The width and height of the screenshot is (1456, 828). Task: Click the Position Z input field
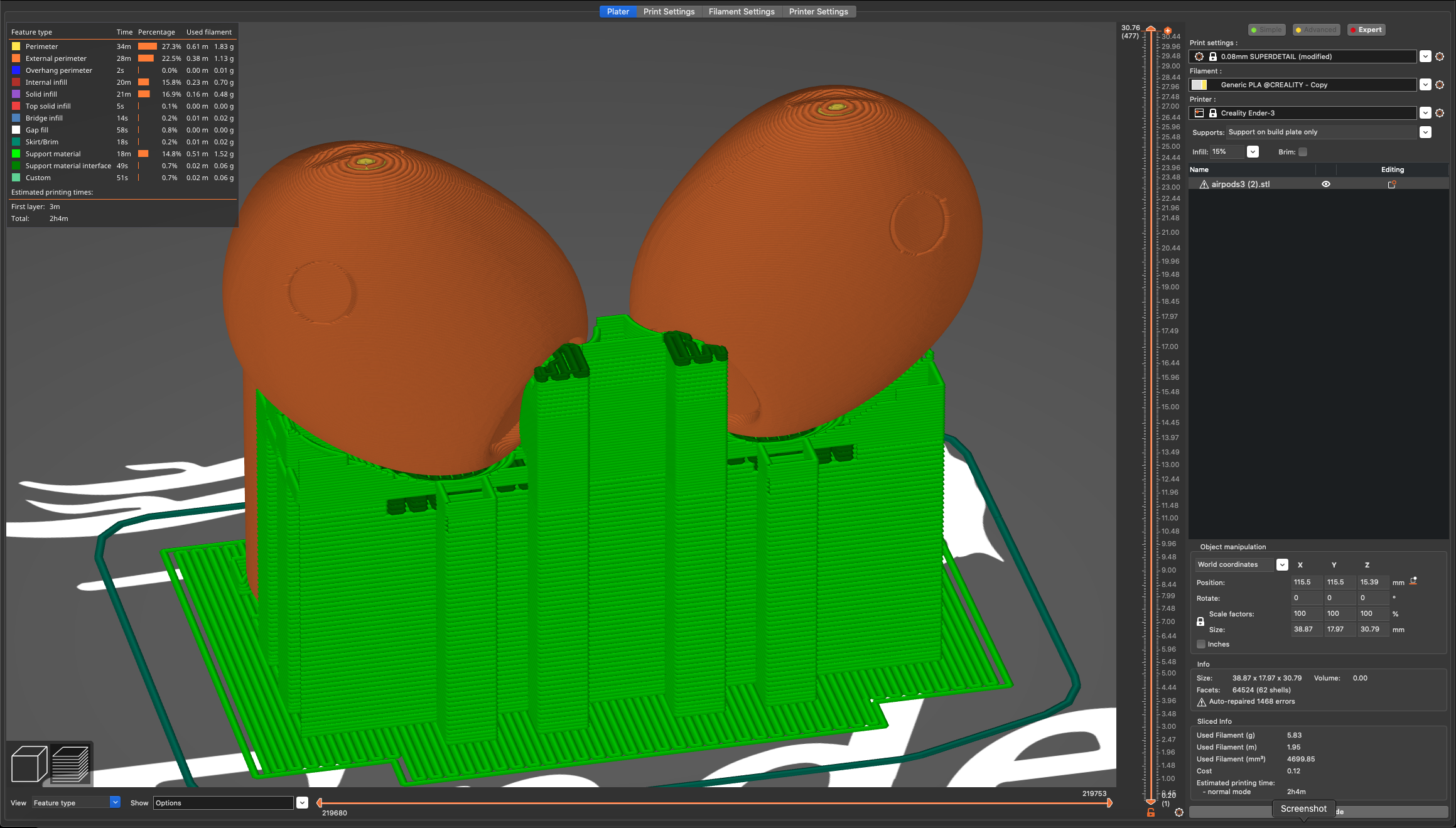pyautogui.click(x=1373, y=582)
